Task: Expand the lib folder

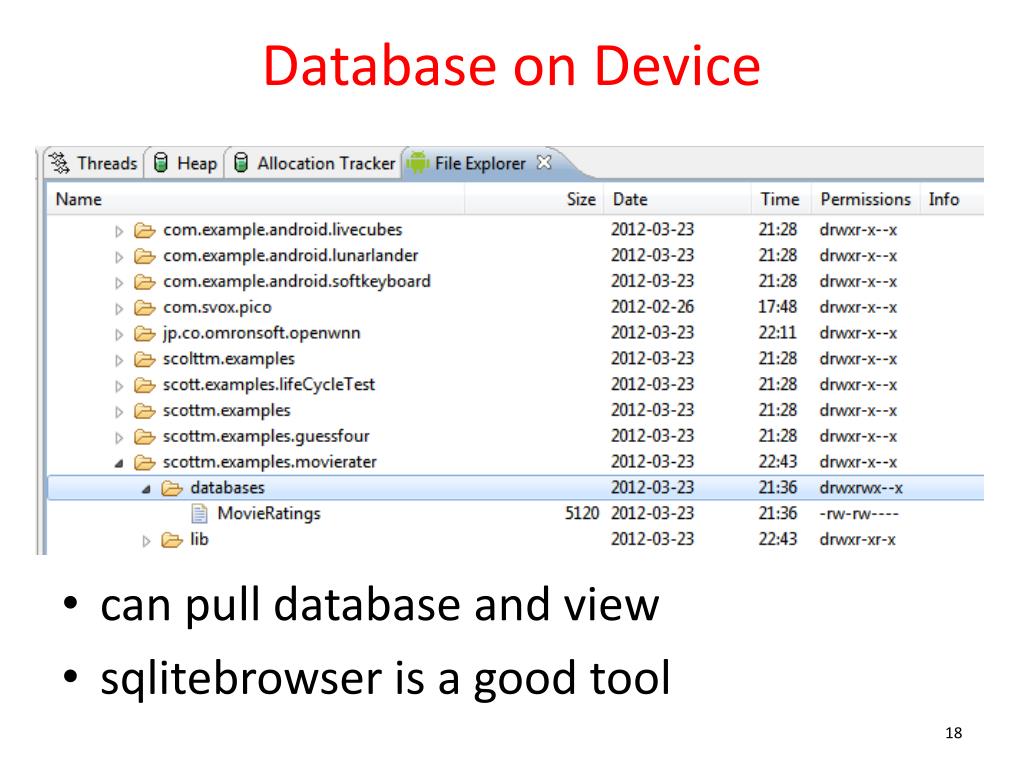Action: click(x=146, y=541)
